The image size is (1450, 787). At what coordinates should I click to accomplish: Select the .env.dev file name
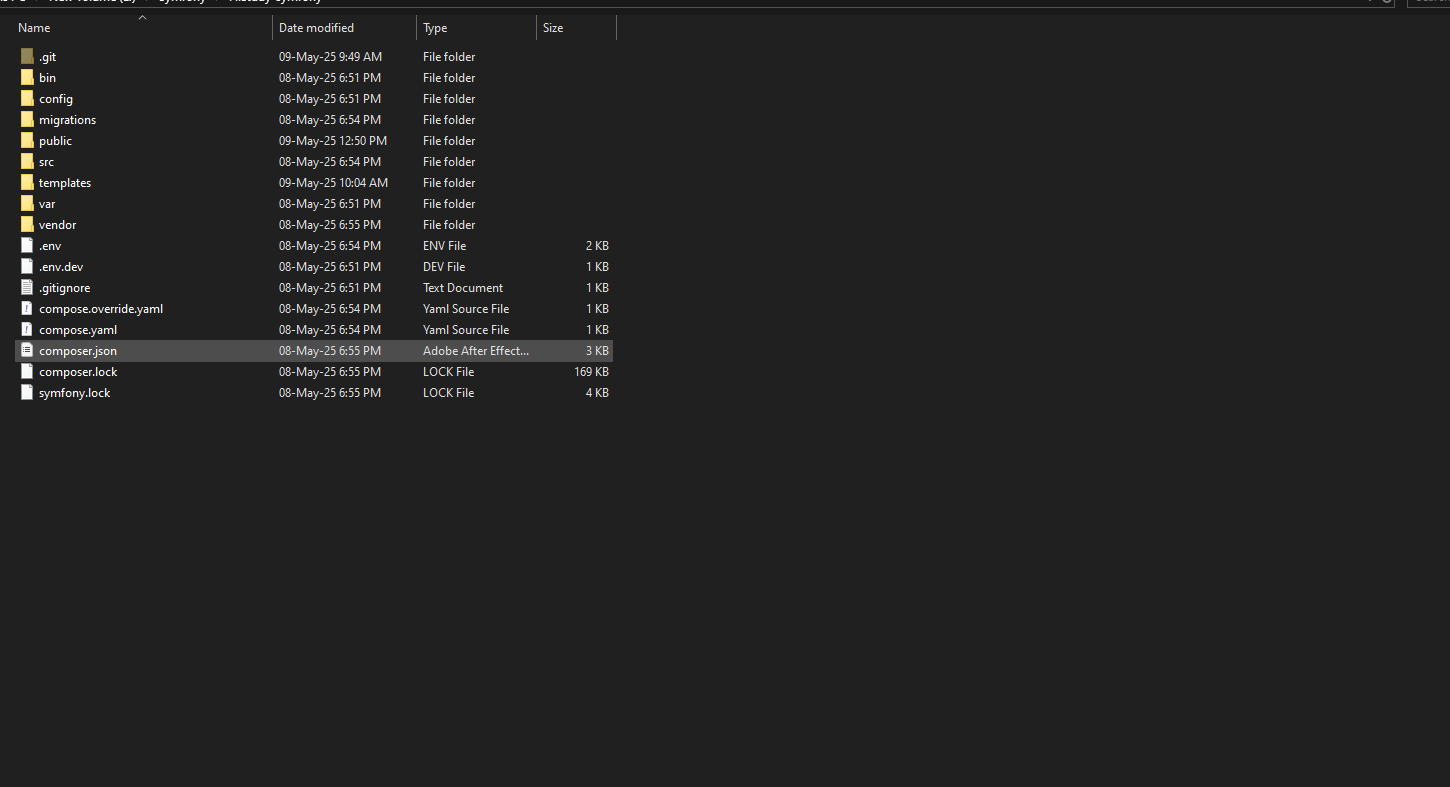click(61, 267)
